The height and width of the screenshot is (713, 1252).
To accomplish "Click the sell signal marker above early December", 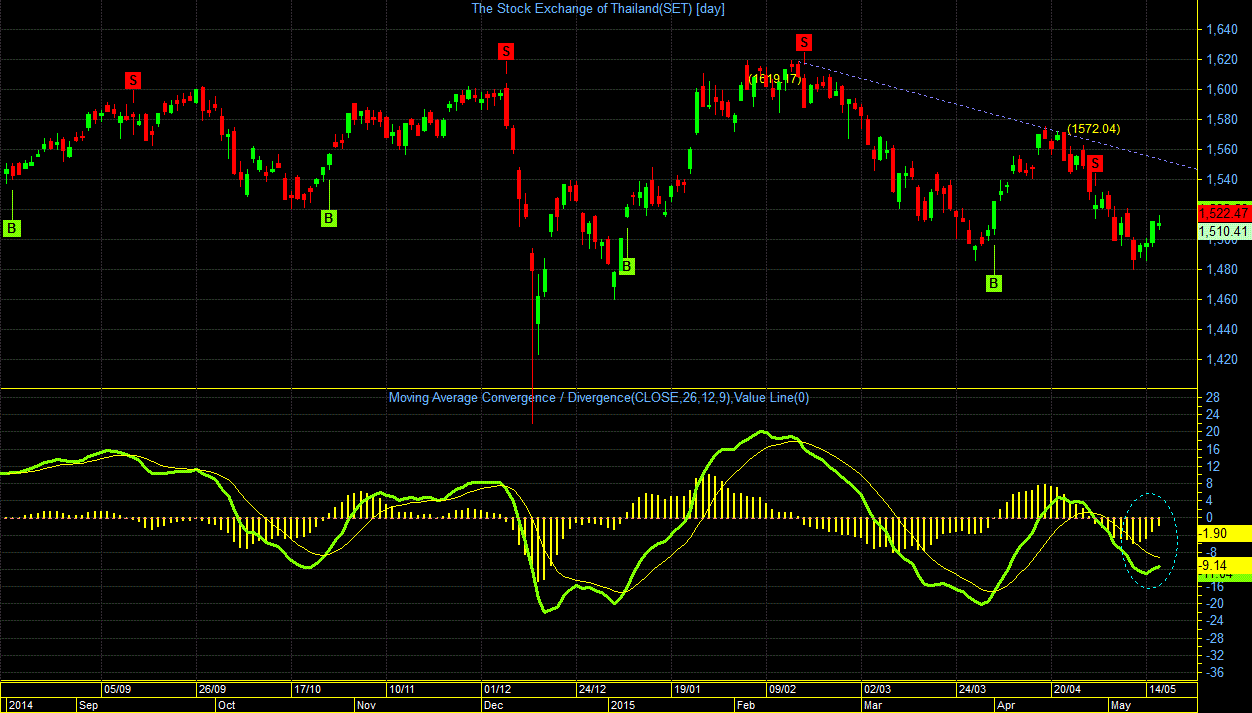I will click(506, 51).
